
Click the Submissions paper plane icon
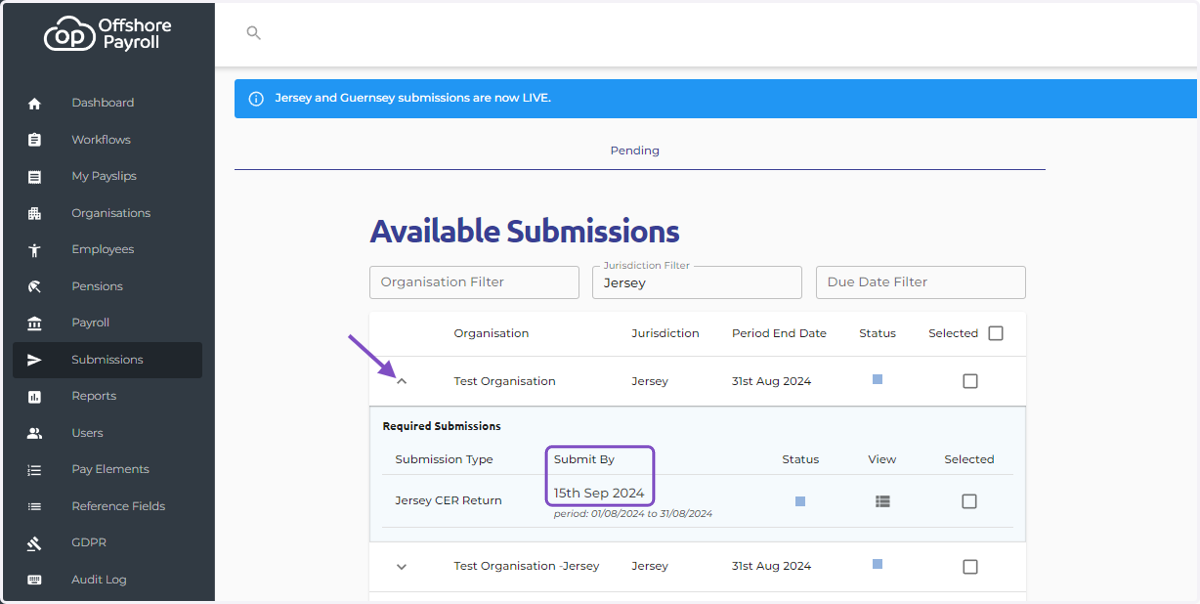click(x=35, y=360)
